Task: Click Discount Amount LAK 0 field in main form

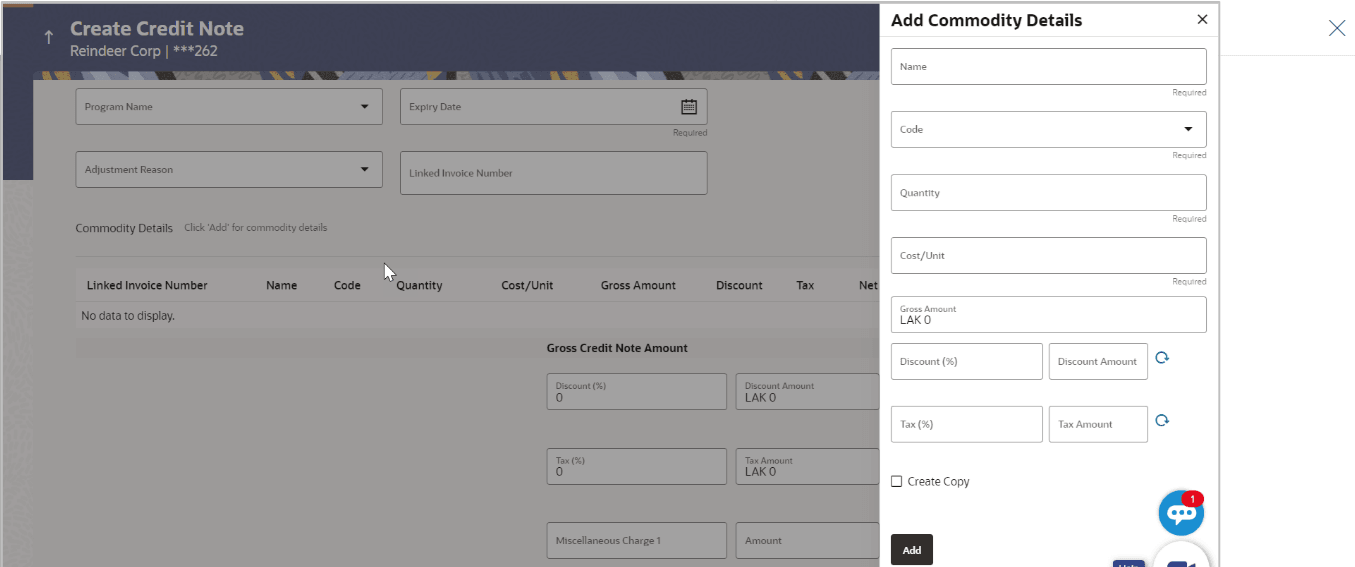Action: tap(808, 391)
